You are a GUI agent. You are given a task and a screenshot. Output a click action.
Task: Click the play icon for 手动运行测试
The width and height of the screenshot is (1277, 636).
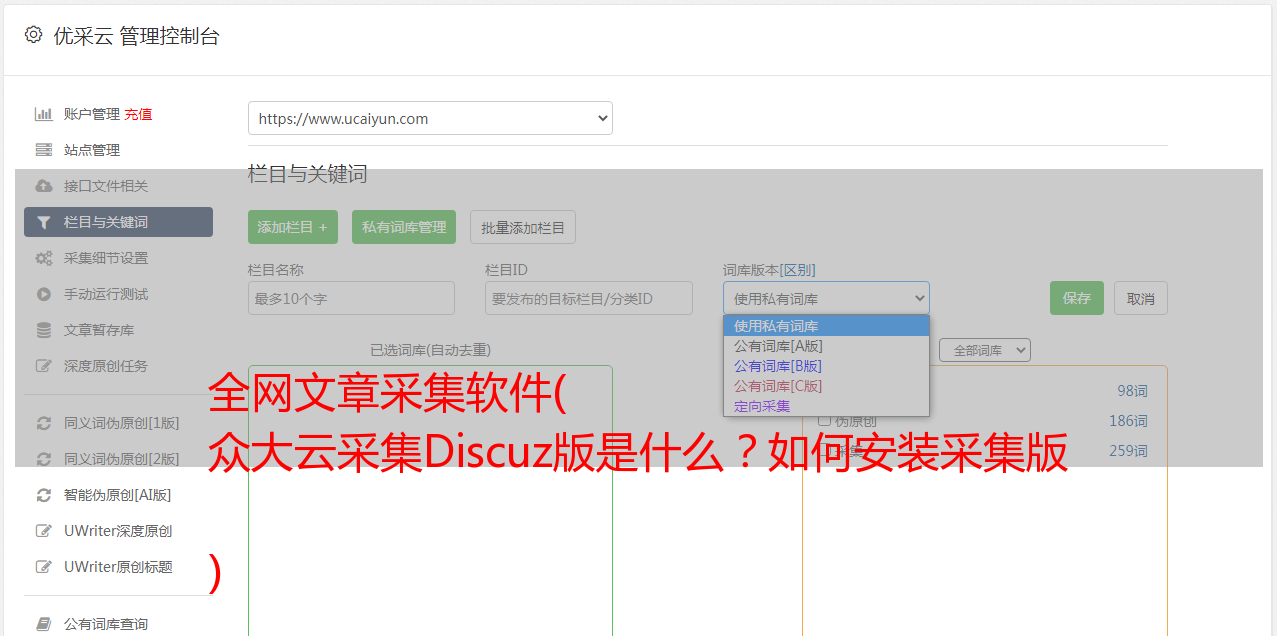[44, 294]
